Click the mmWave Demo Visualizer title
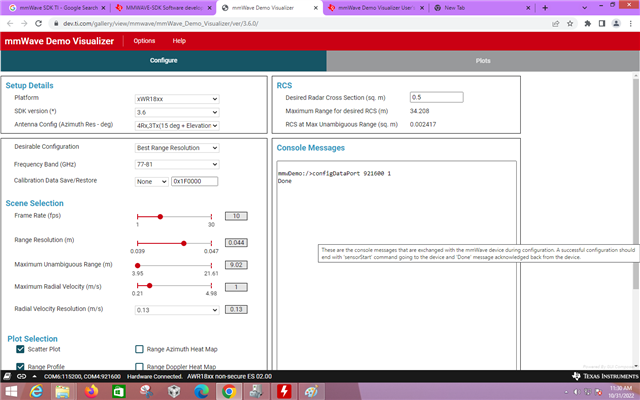Image resolution: width=640 pixels, height=400 pixels. (59, 41)
